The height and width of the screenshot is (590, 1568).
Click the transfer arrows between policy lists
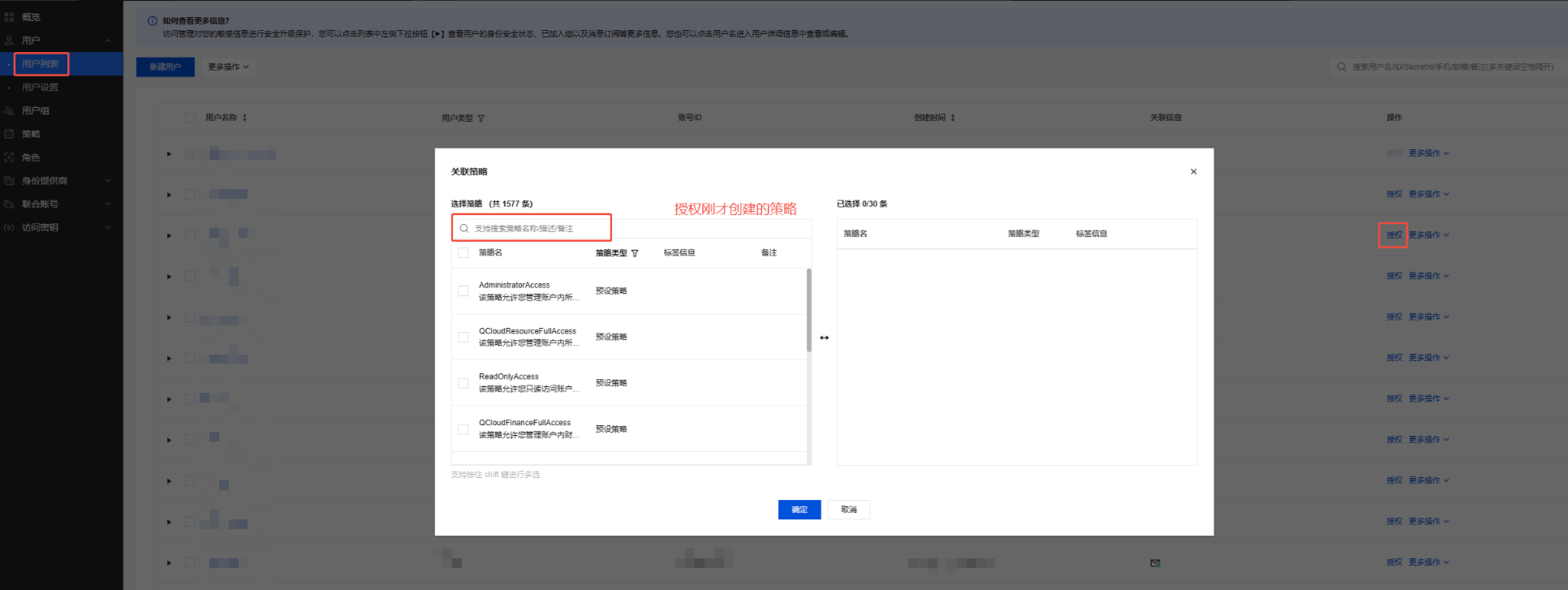pos(825,338)
